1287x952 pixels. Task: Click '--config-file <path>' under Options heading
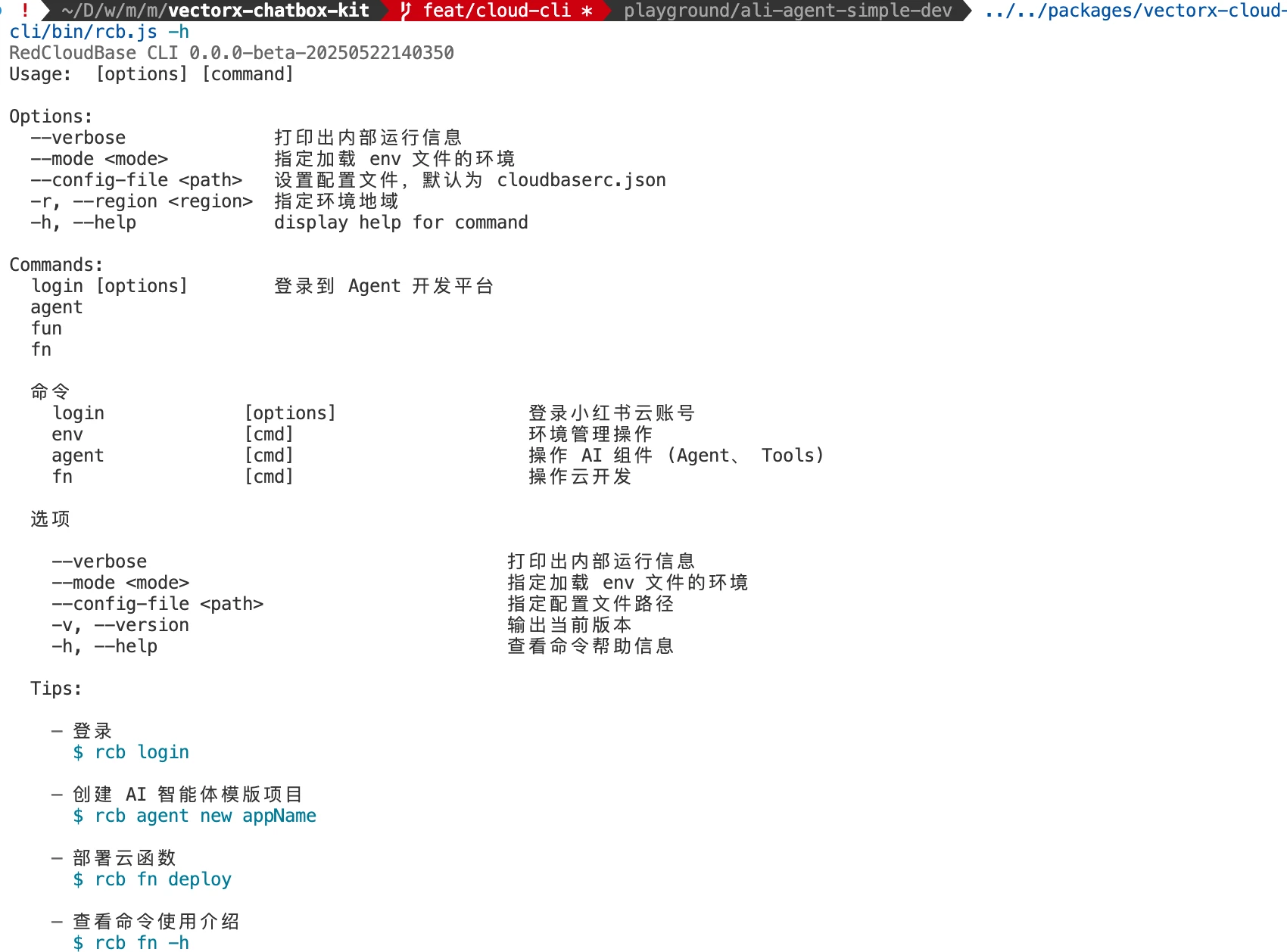click(136, 180)
